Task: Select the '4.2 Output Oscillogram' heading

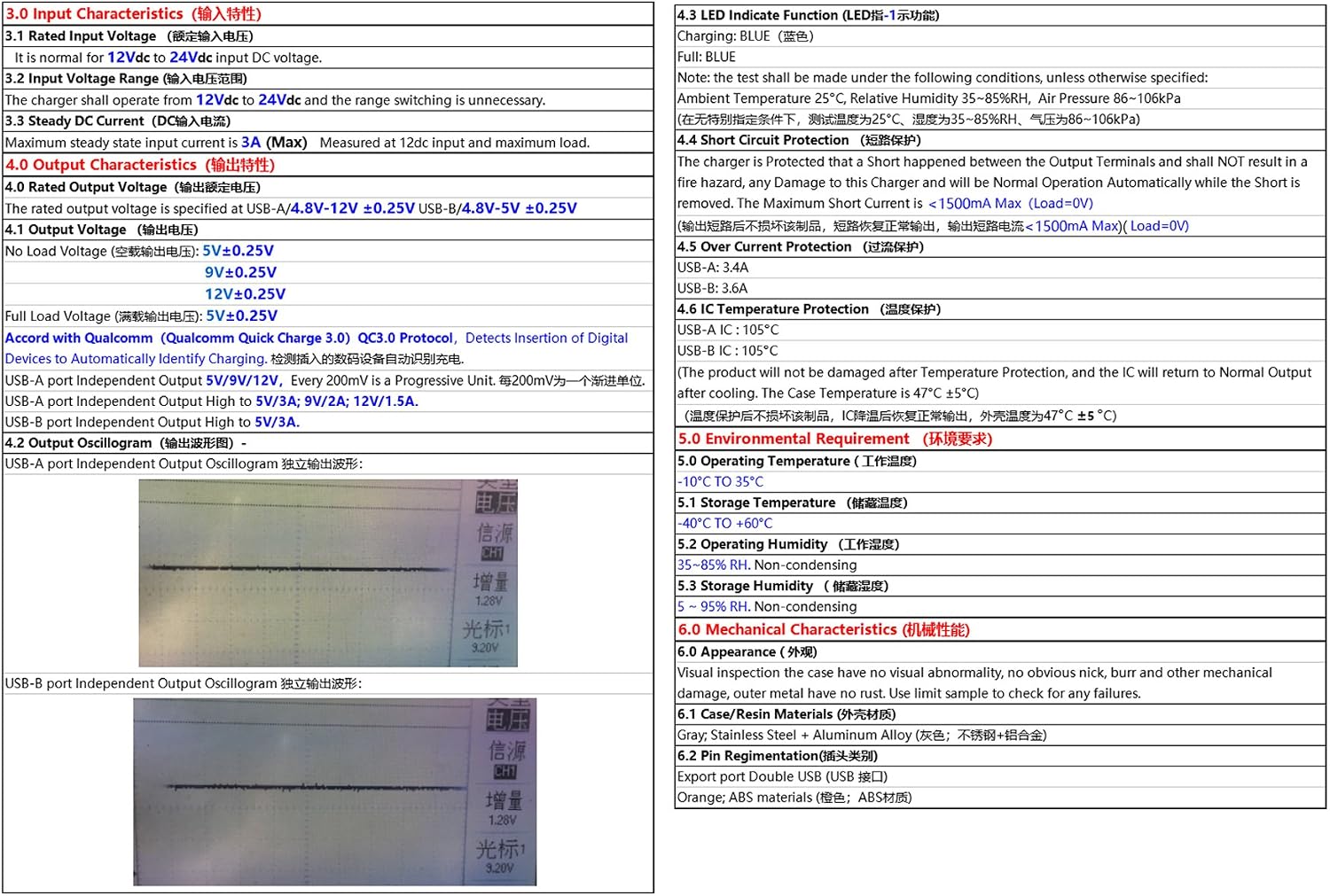Action: click(126, 443)
